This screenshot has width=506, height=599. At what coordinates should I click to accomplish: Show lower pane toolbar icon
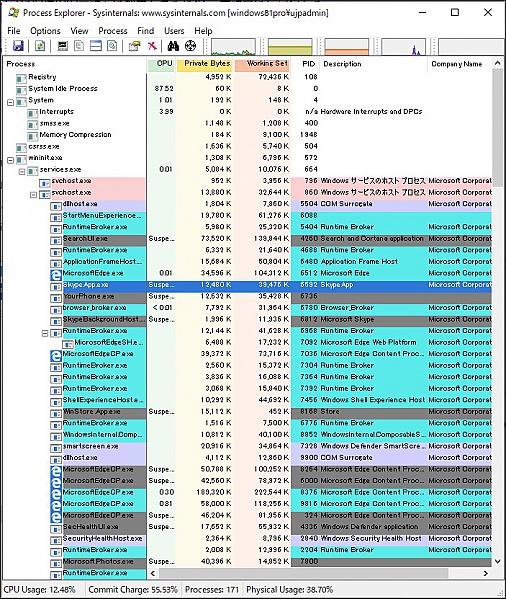pos(95,46)
